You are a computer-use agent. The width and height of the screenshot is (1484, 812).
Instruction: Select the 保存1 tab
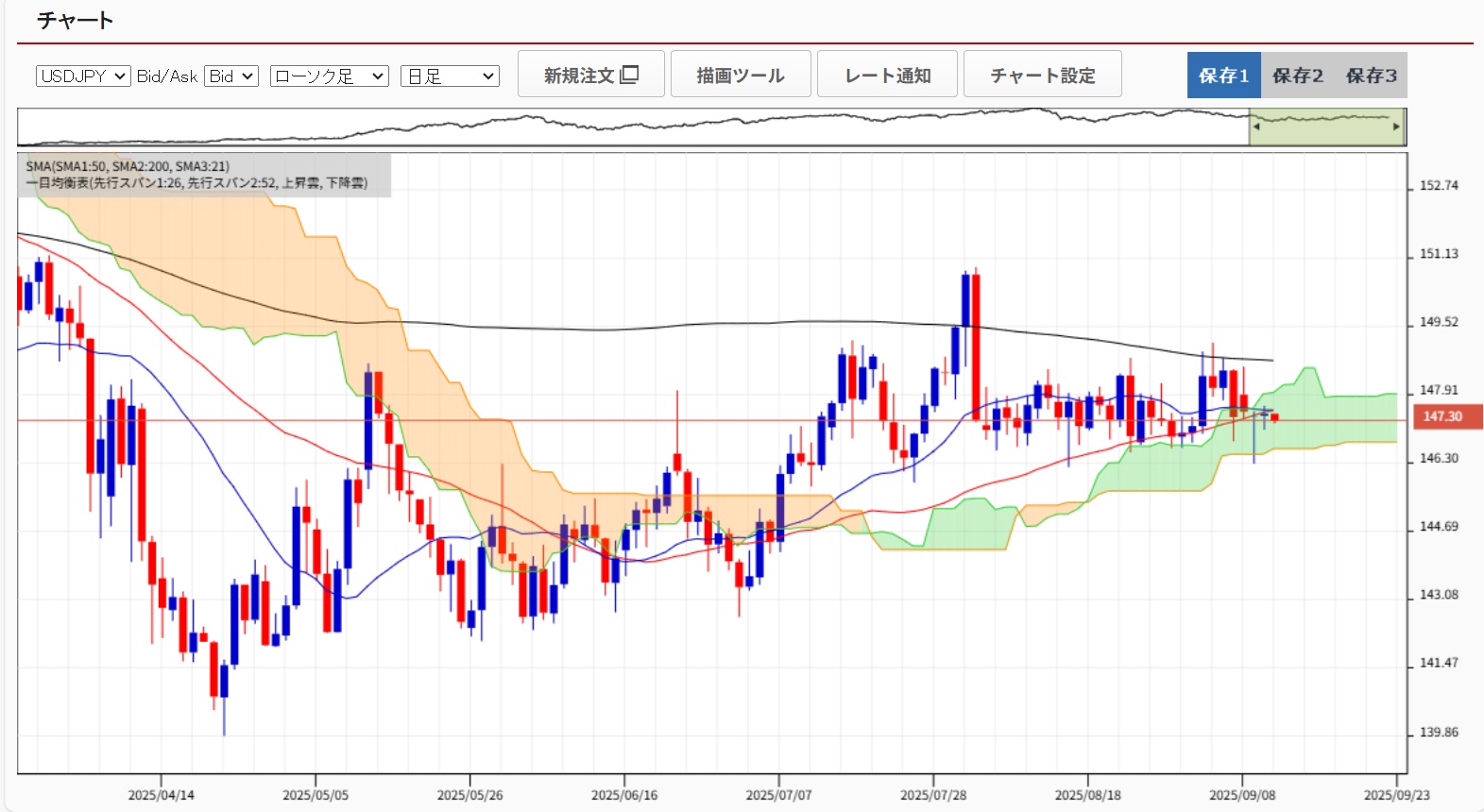pyautogui.click(x=1223, y=76)
